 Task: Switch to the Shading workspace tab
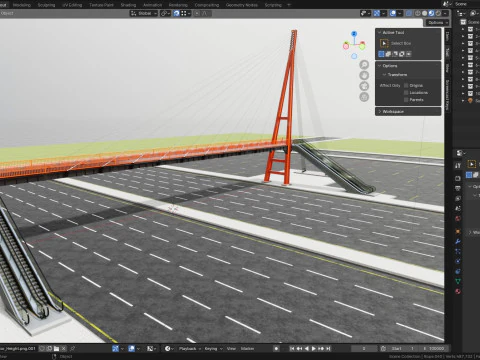(128, 5)
